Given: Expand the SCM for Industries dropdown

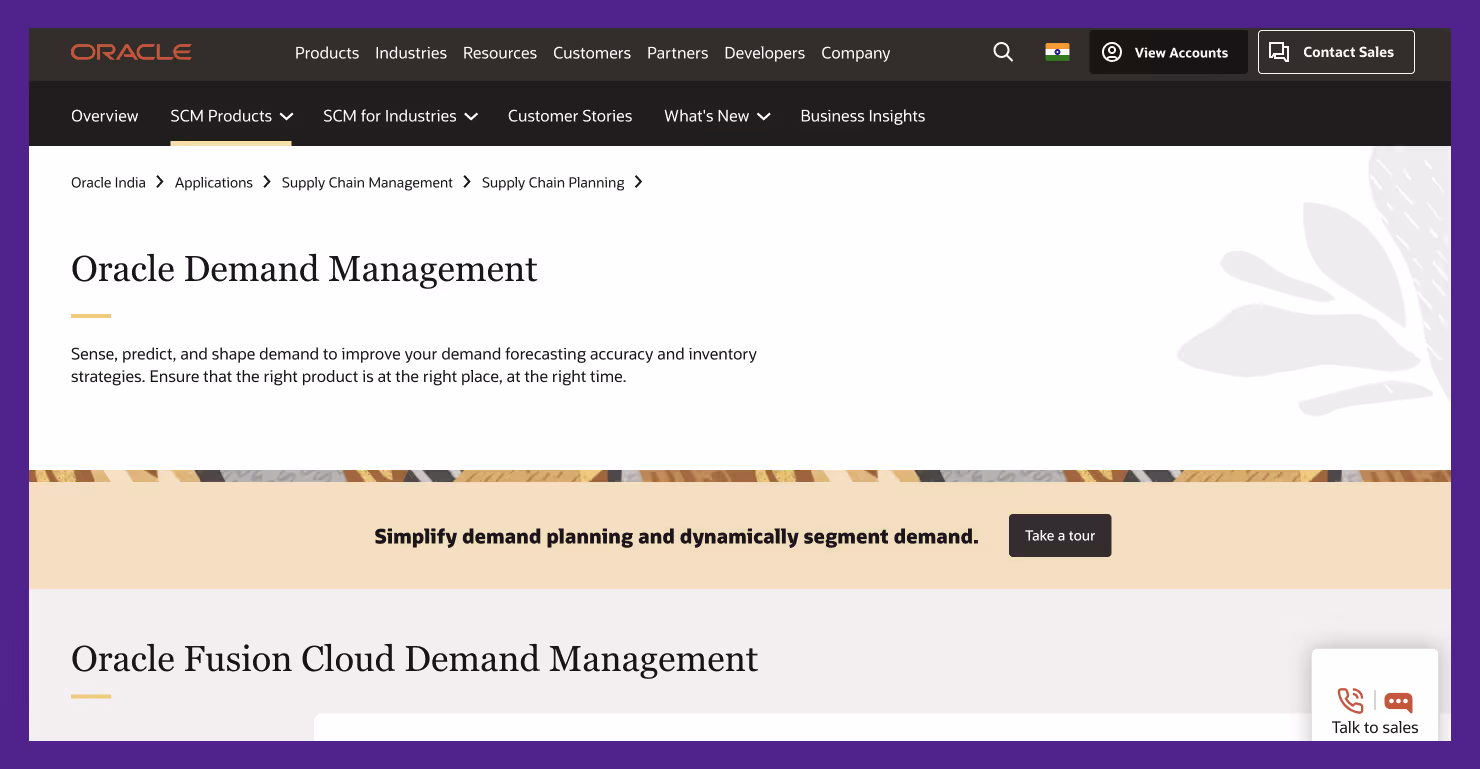Looking at the screenshot, I should coord(400,116).
